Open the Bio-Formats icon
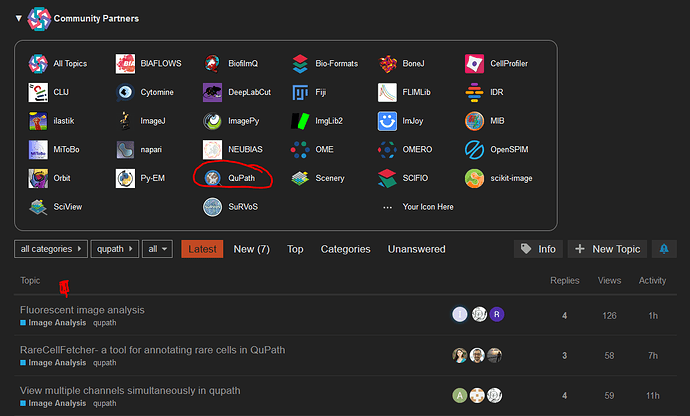Viewport: 690px width, 416px height. [x=300, y=64]
